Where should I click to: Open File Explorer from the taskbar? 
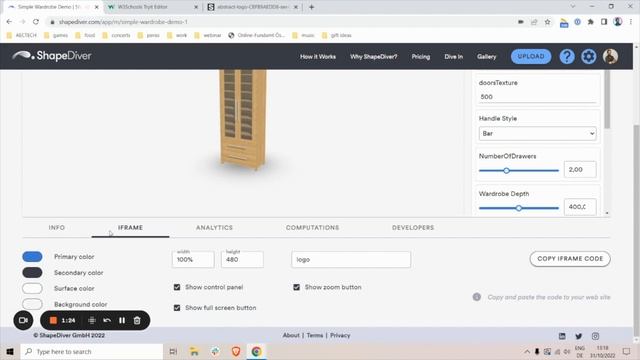(x=194, y=351)
